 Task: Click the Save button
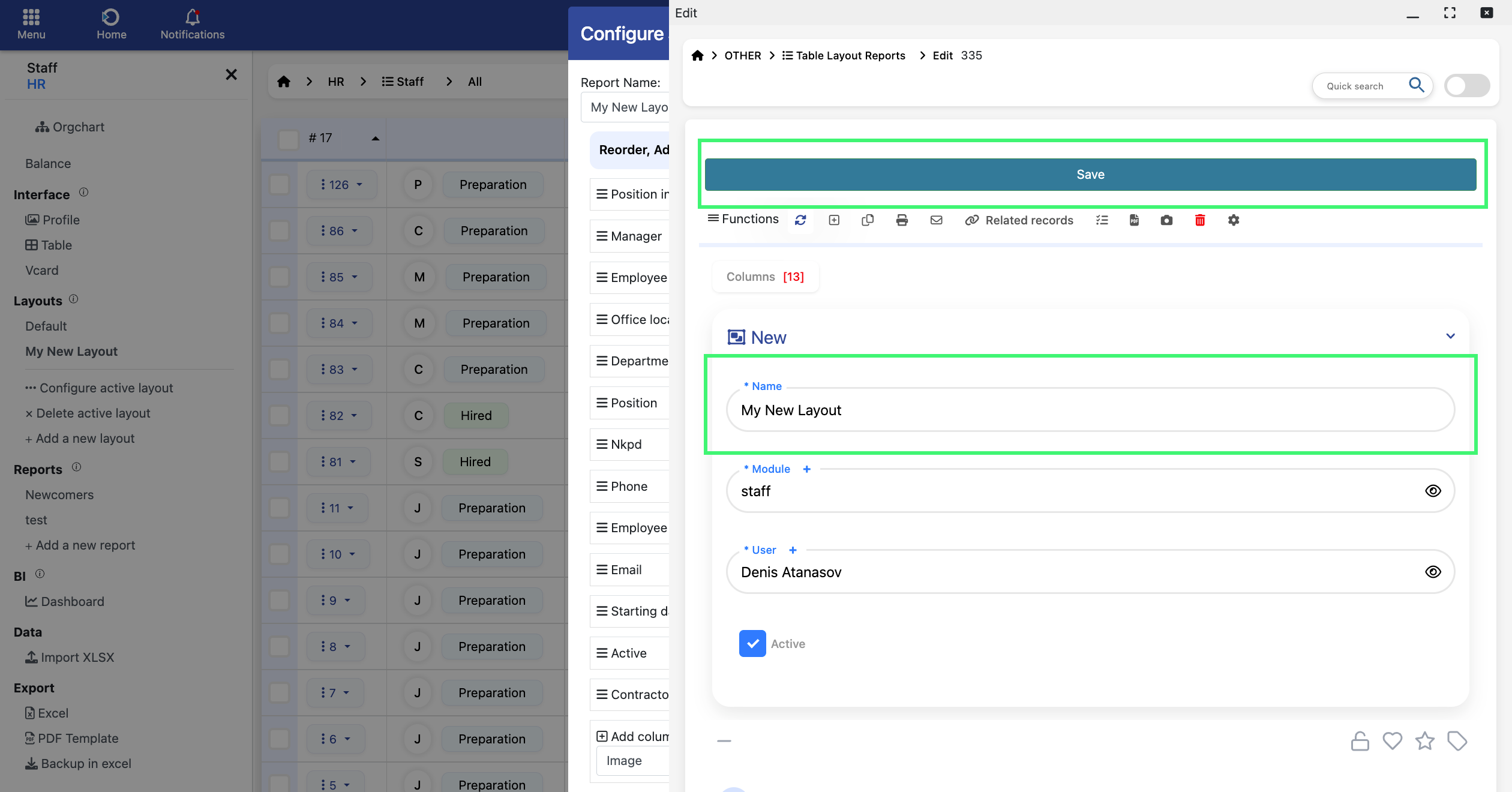coord(1090,175)
